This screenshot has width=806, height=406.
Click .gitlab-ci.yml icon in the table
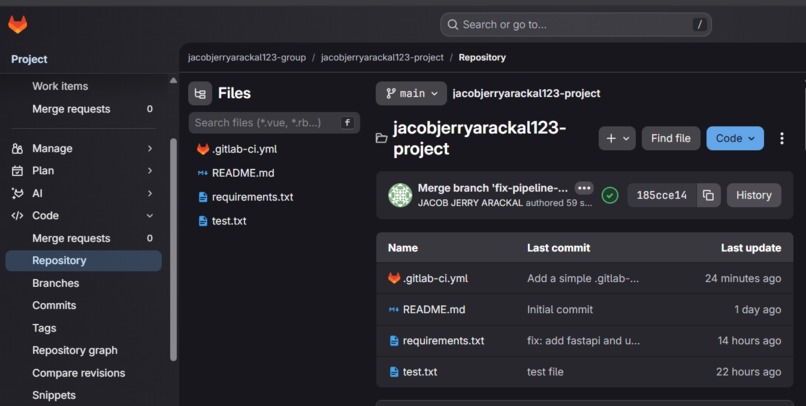394,278
